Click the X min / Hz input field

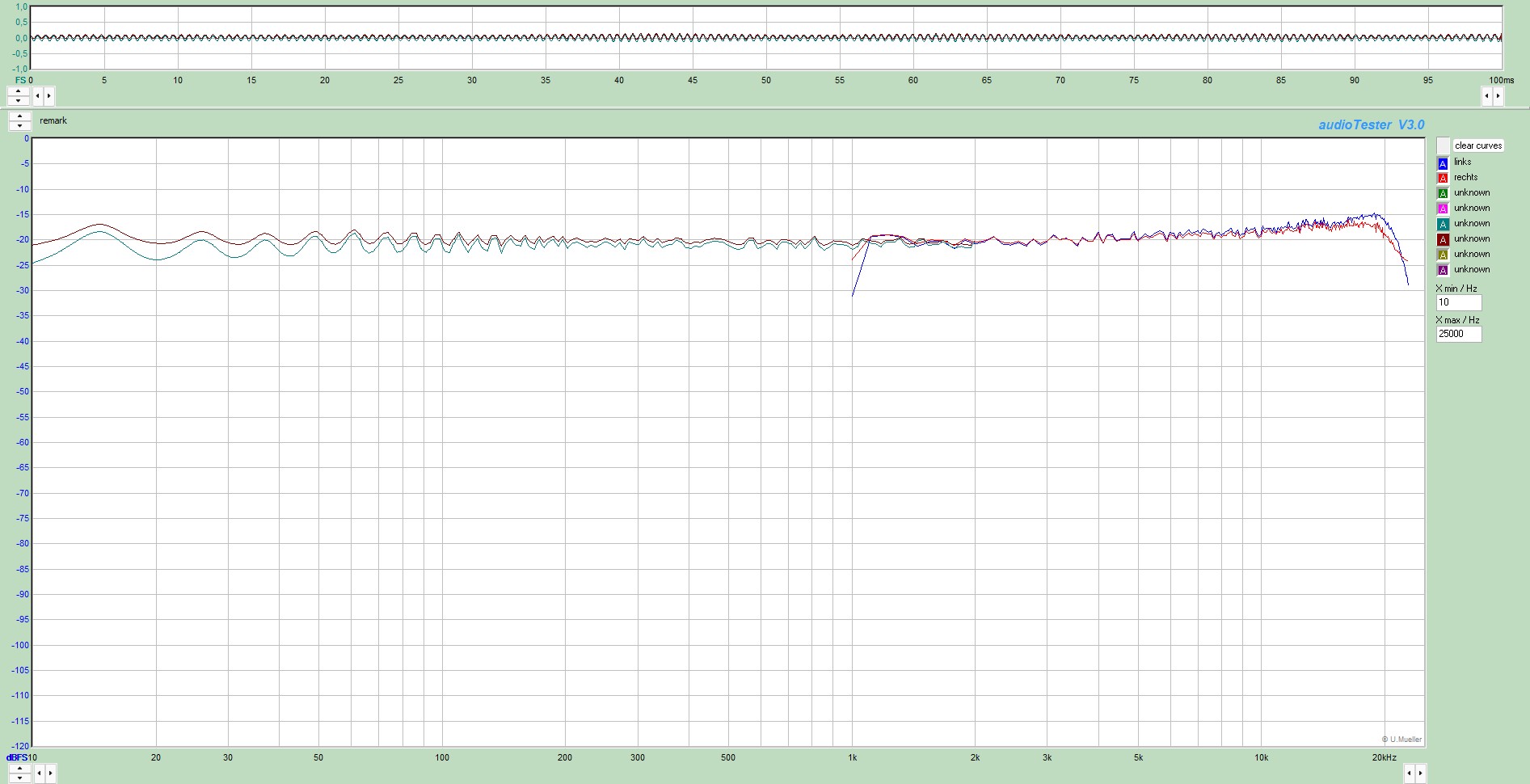[1459, 302]
